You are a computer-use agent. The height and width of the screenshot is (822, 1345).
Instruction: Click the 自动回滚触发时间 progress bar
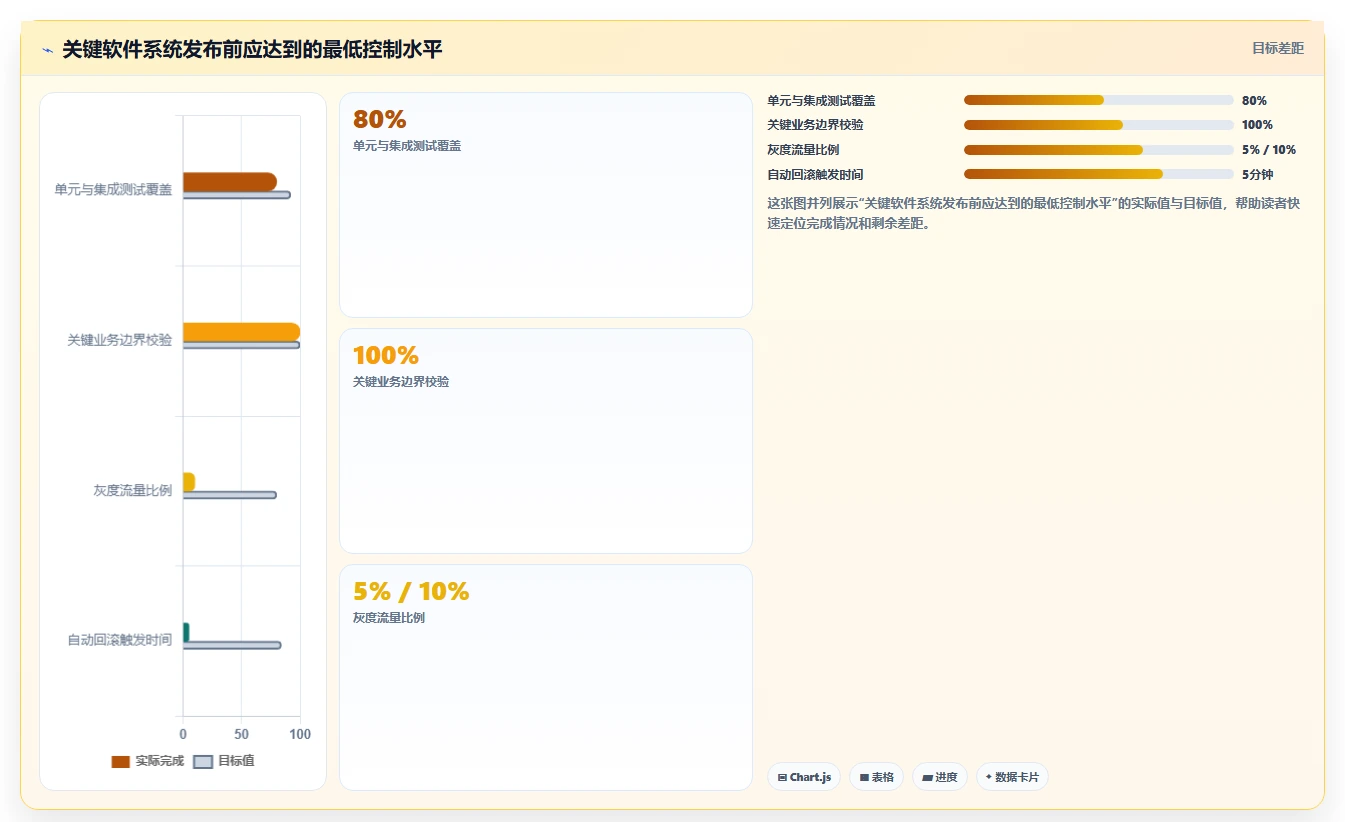(x=1098, y=174)
